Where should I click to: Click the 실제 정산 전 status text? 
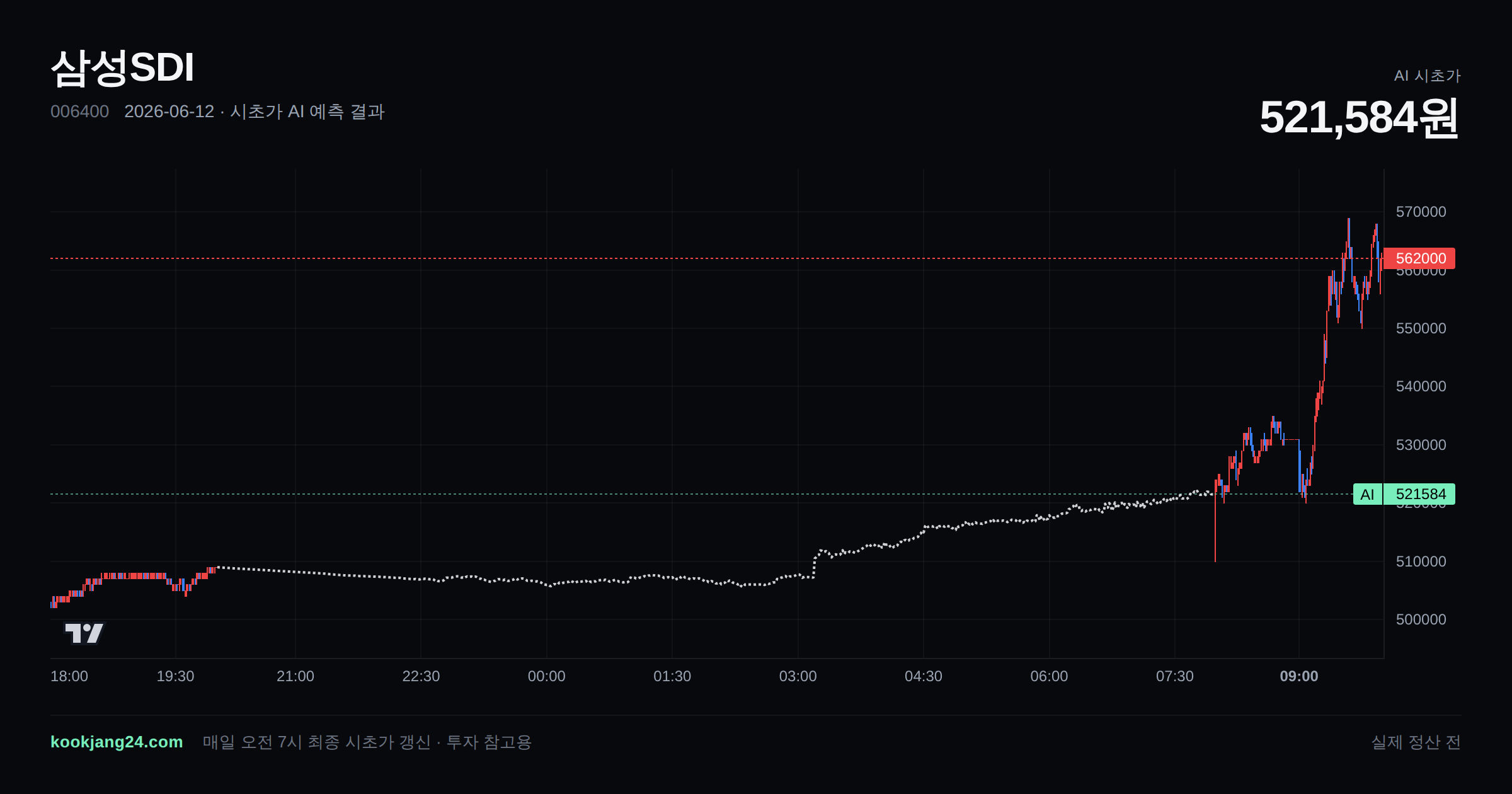click(1416, 742)
